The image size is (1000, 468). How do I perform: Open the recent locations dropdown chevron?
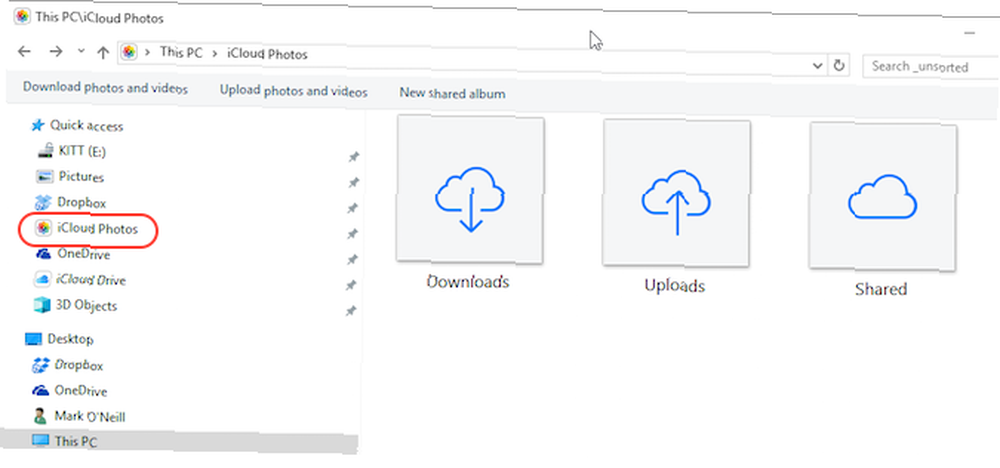(81, 51)
